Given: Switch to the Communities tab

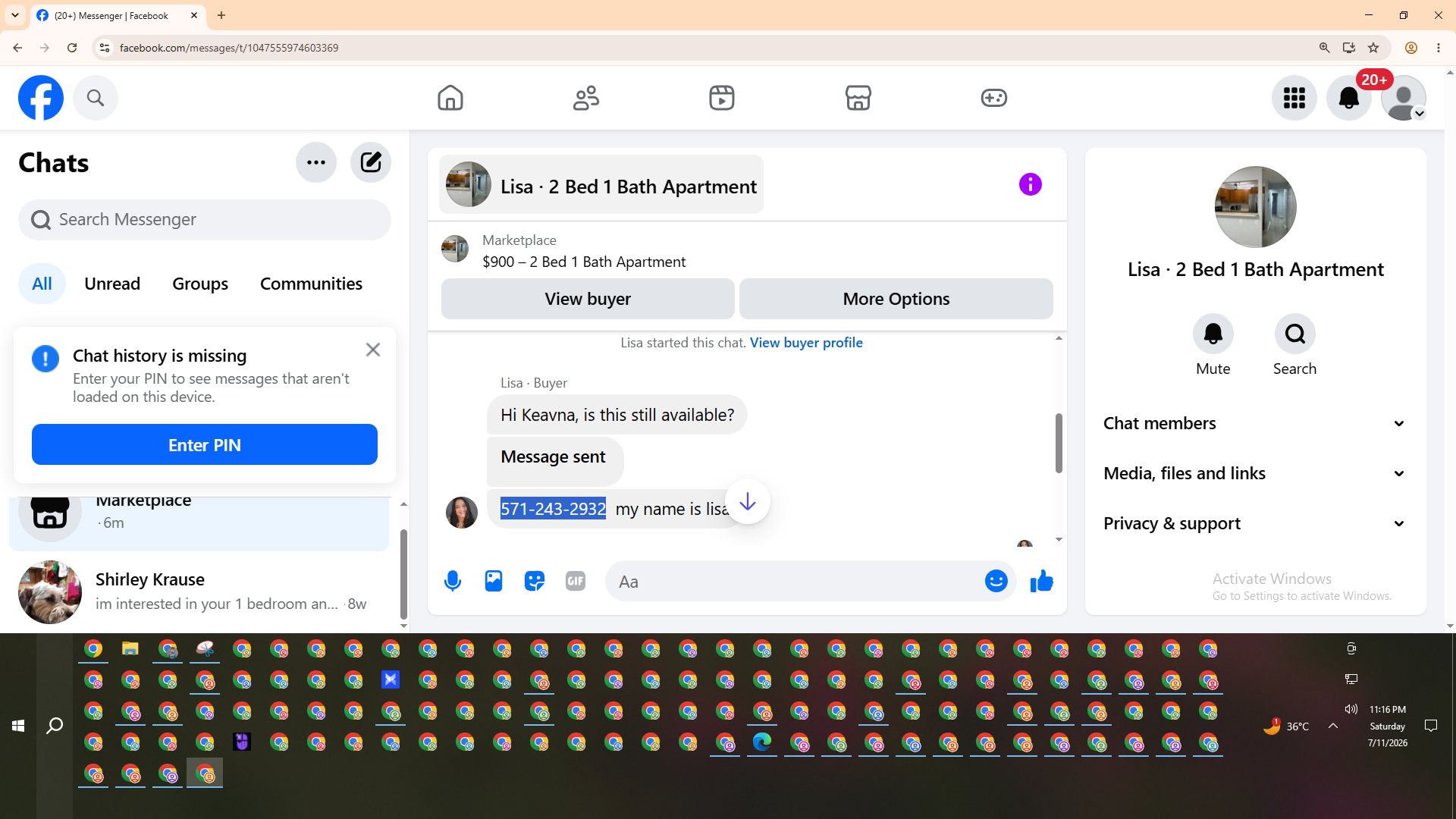Looking at the screenshot, I should click(x=311, y=284).
